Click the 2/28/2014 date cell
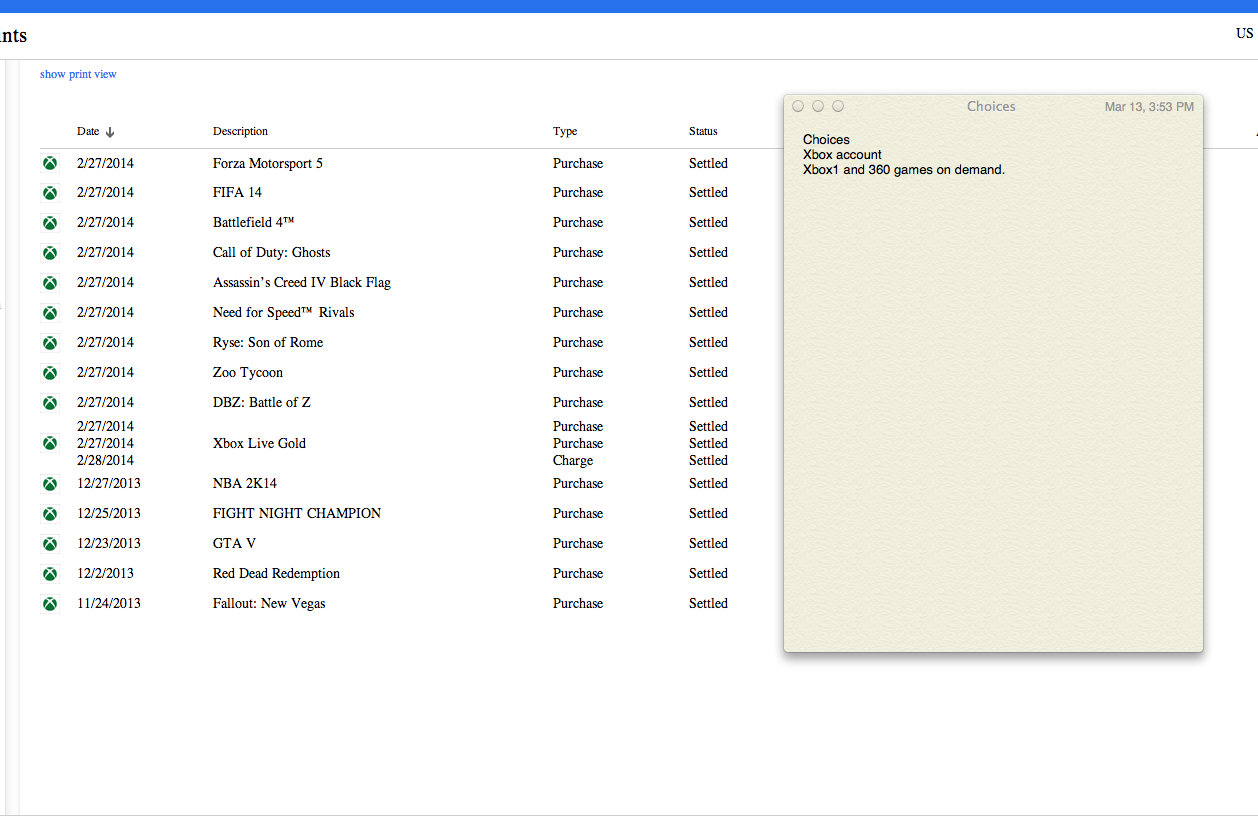Image resolution: width=1258 pixels, height=821 pixels. point(105,460)
